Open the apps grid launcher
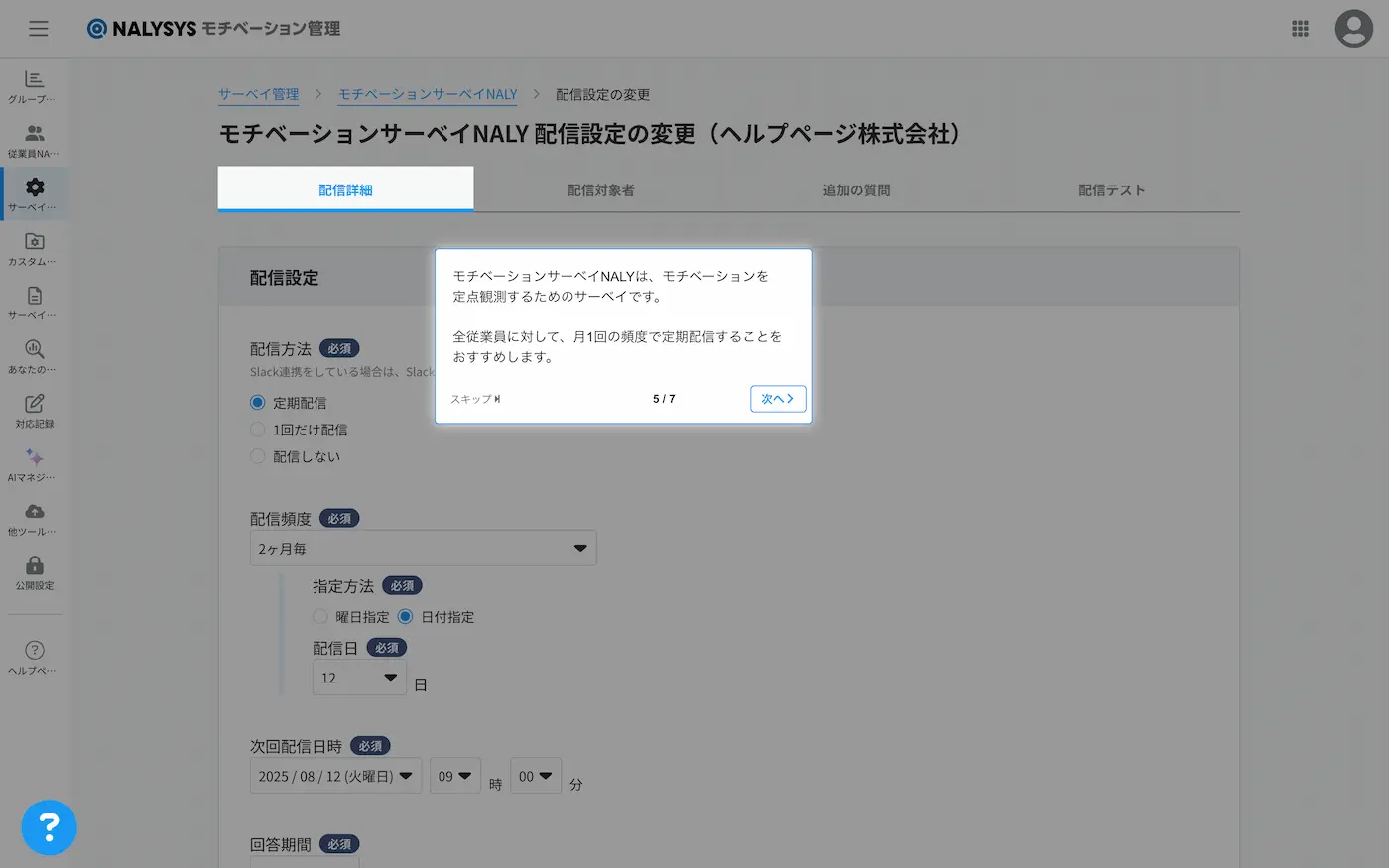Viewport: 1389px width, 868px height. point(1300,29)
